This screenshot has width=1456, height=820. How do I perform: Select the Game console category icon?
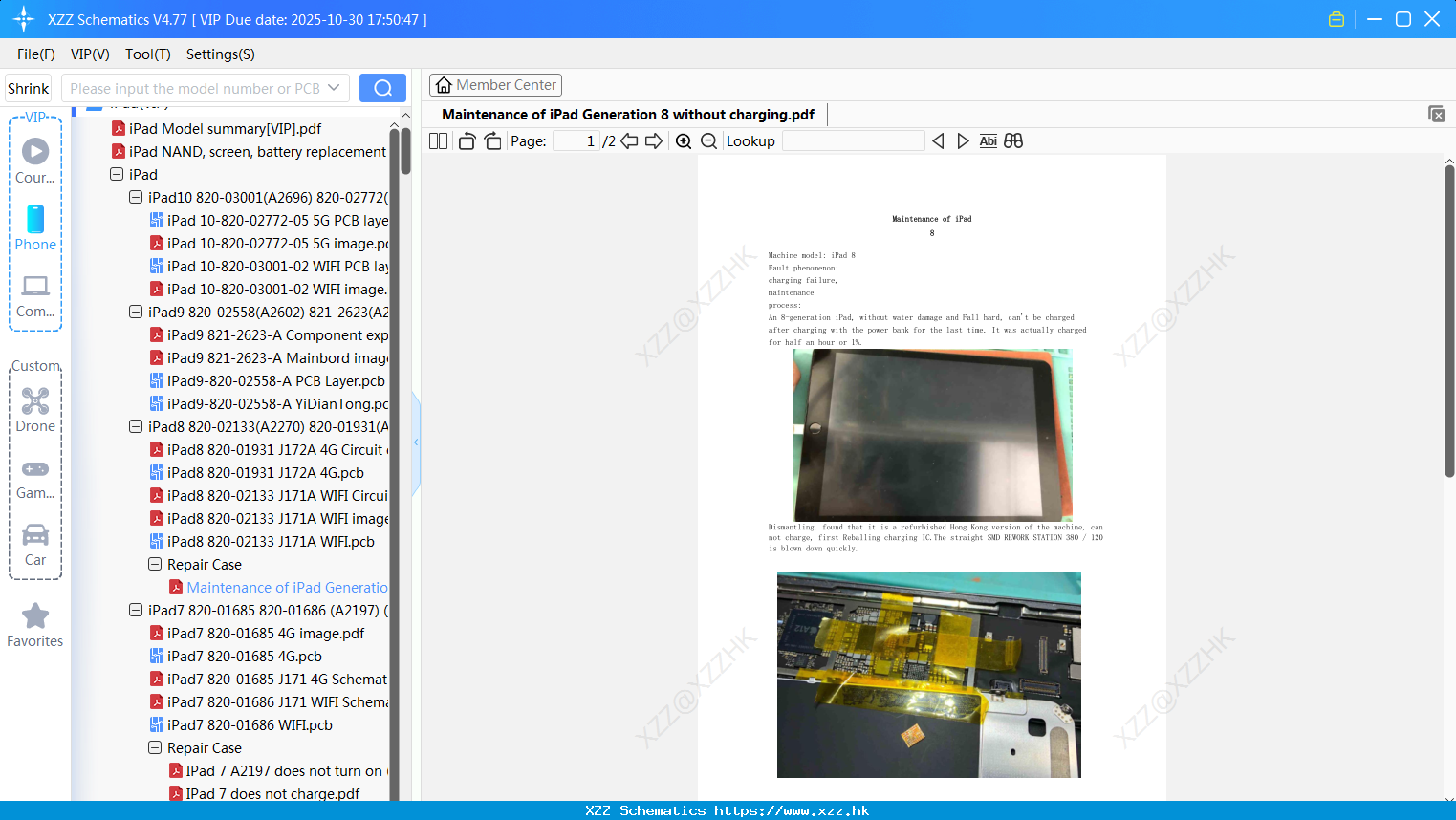click(35, 469)
